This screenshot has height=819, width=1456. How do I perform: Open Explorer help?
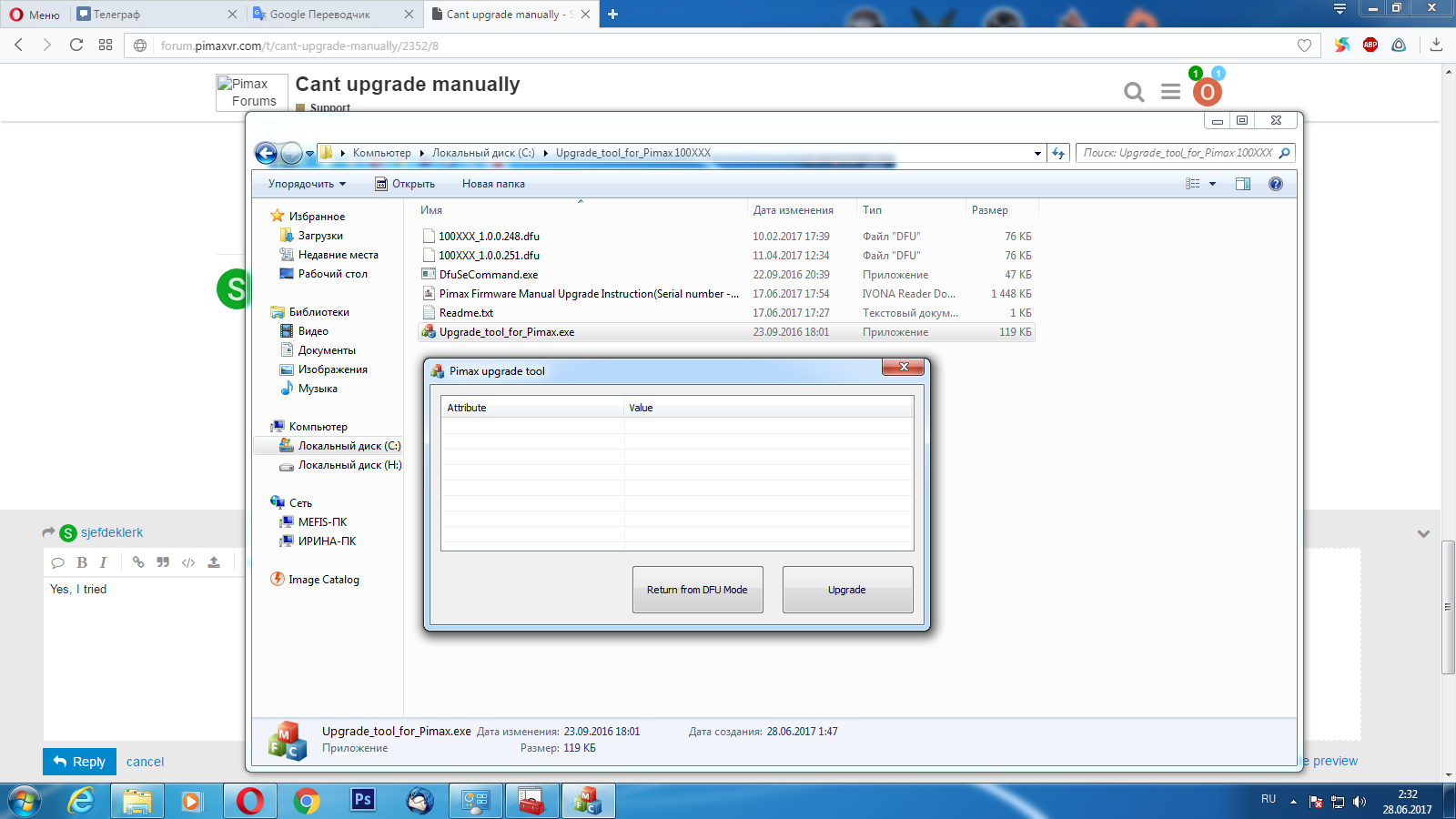click(1276, 184)
